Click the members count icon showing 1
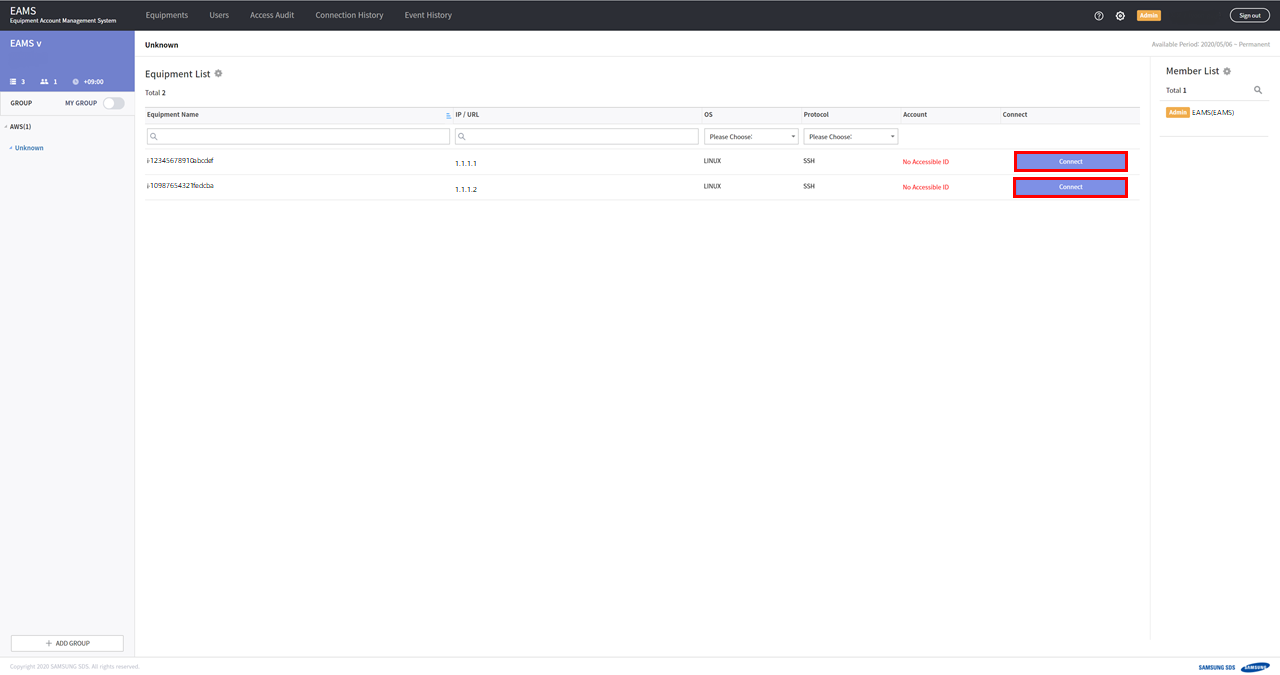The image size is (1280, 675). pos(45,82)
